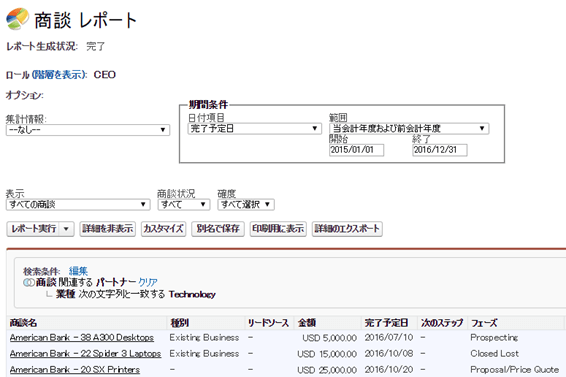Click the 編集 link next to 検索条件
The height and width of the screenshot is (377, 566).
(x=78, y=271)
